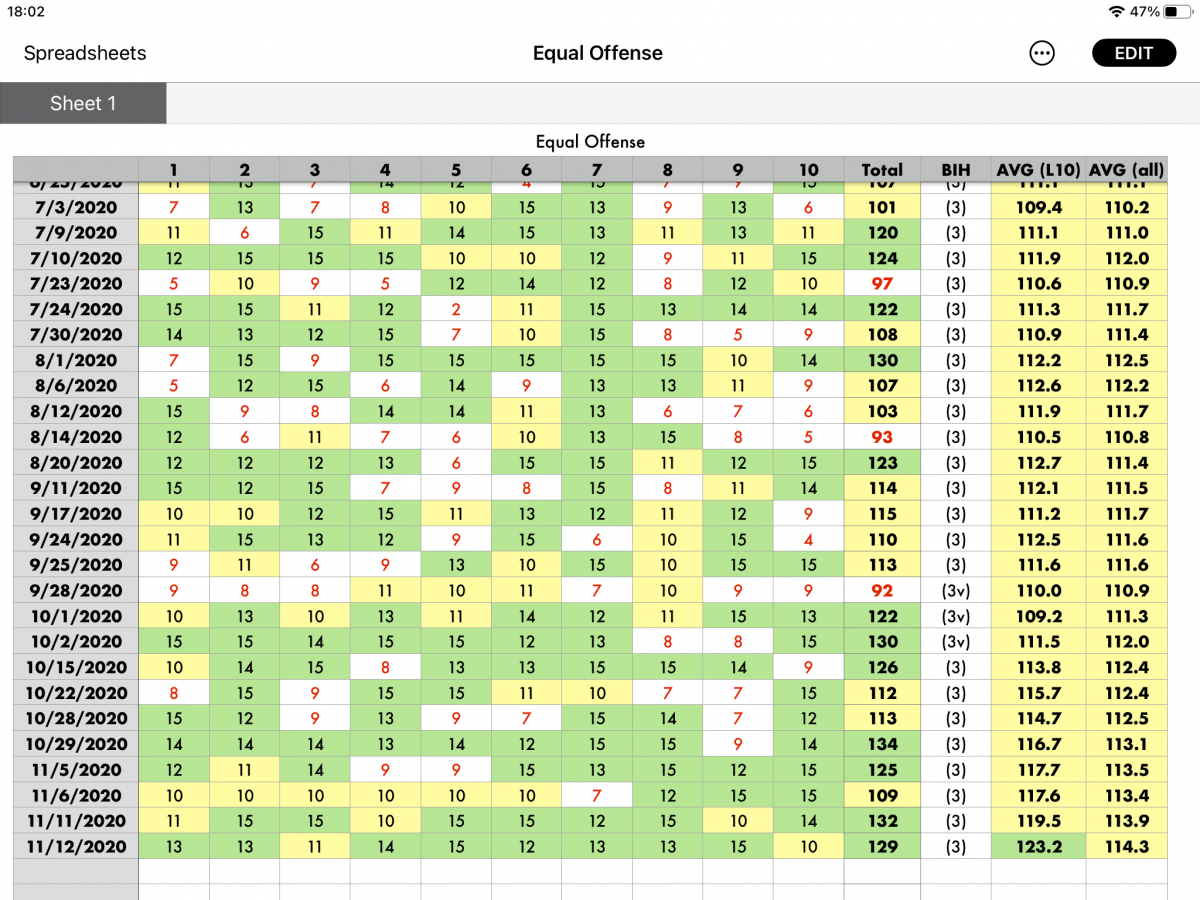
Task: Select the 7/3/2020 row date cell
Action: 77,208
